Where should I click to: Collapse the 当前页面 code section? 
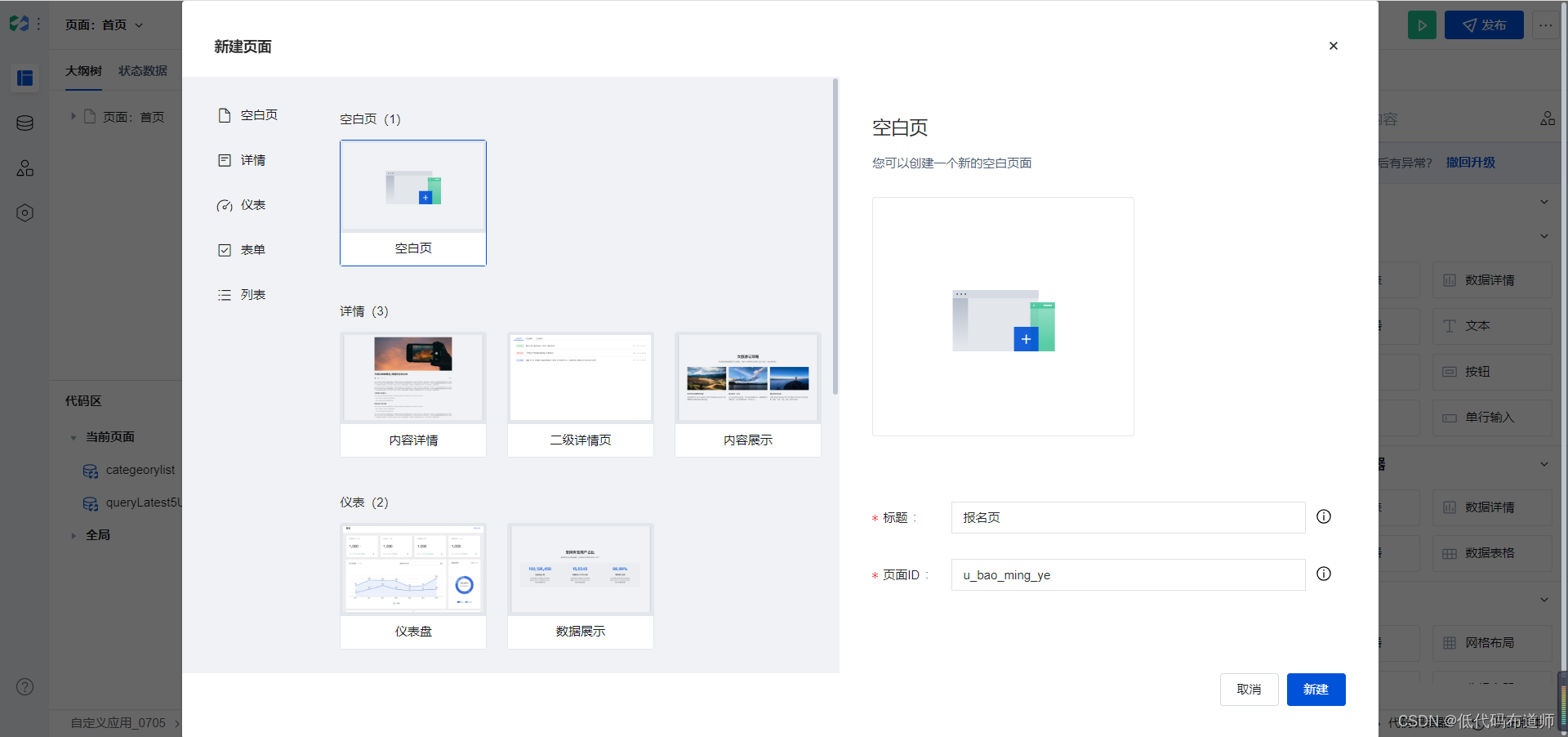pyautogui.click(x=73, y=438)
